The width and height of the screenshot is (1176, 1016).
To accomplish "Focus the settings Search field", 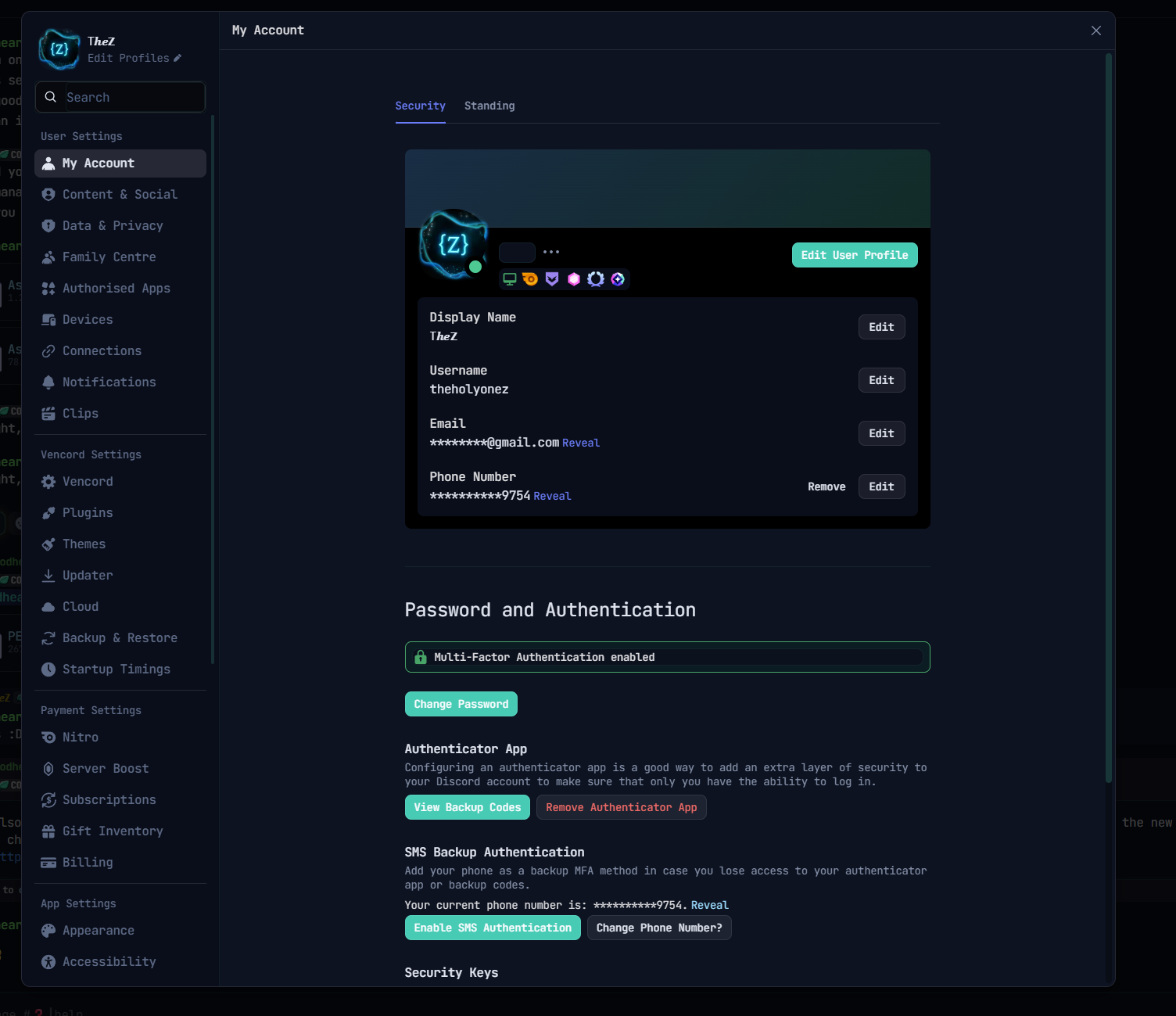I will point(120,97).
